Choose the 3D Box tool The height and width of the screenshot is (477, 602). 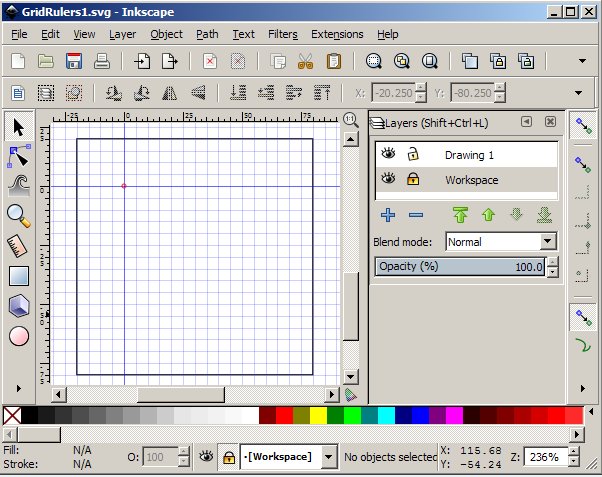coord(18,306)
